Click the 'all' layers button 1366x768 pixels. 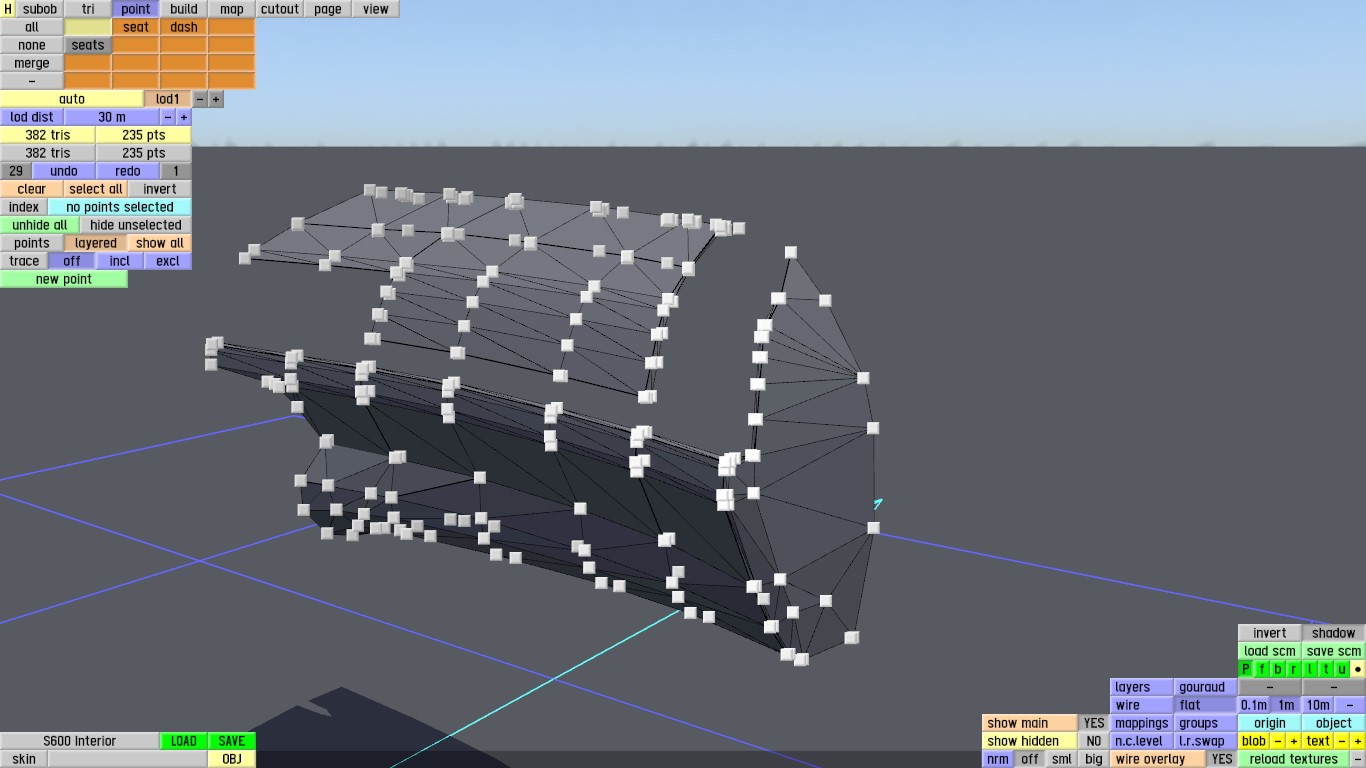[32, 27]
